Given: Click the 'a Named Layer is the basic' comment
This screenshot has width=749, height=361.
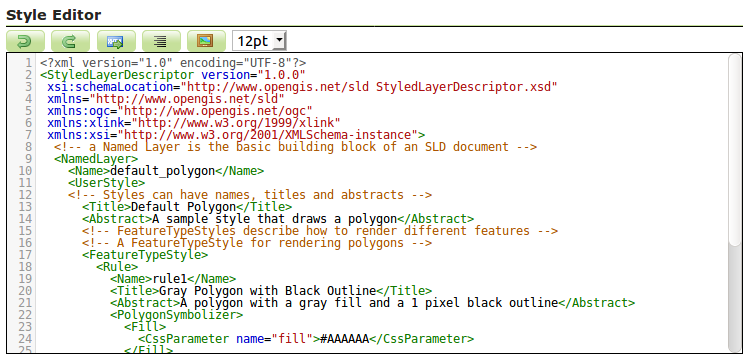Looking at the screenshot, I should 296,147.
